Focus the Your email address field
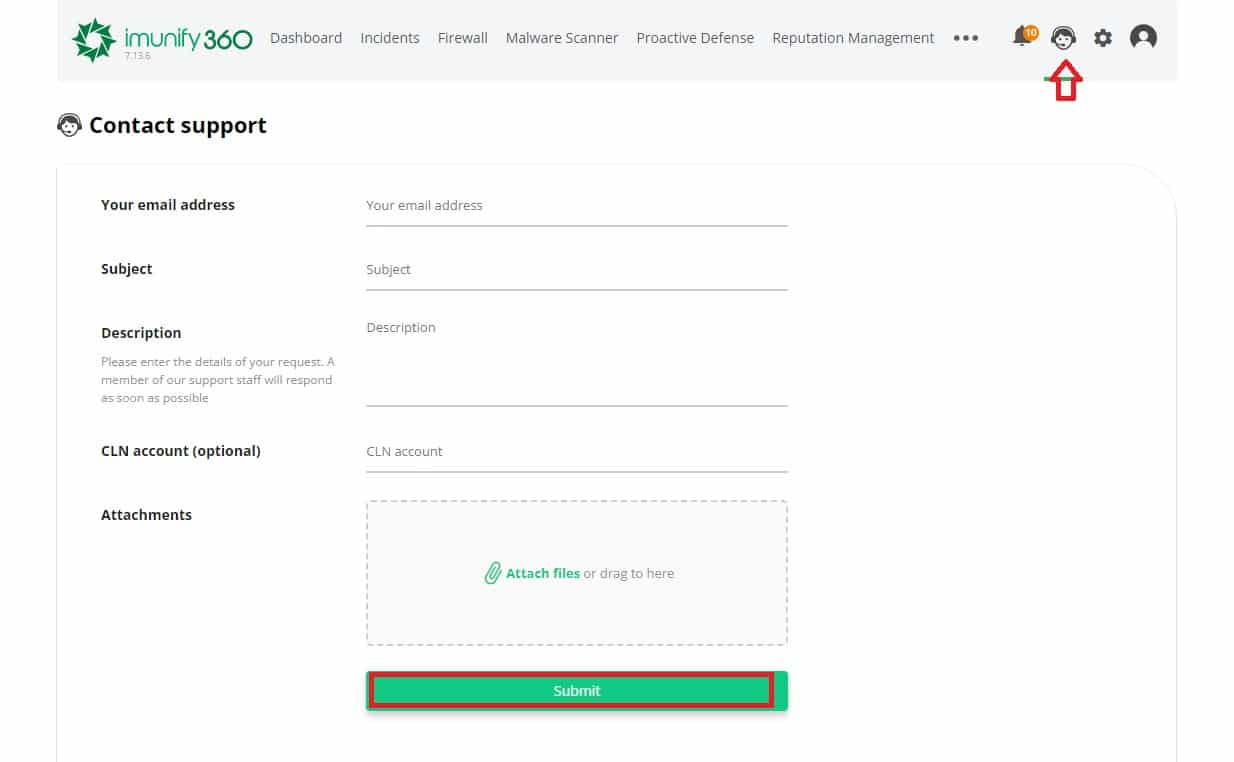 577,206
